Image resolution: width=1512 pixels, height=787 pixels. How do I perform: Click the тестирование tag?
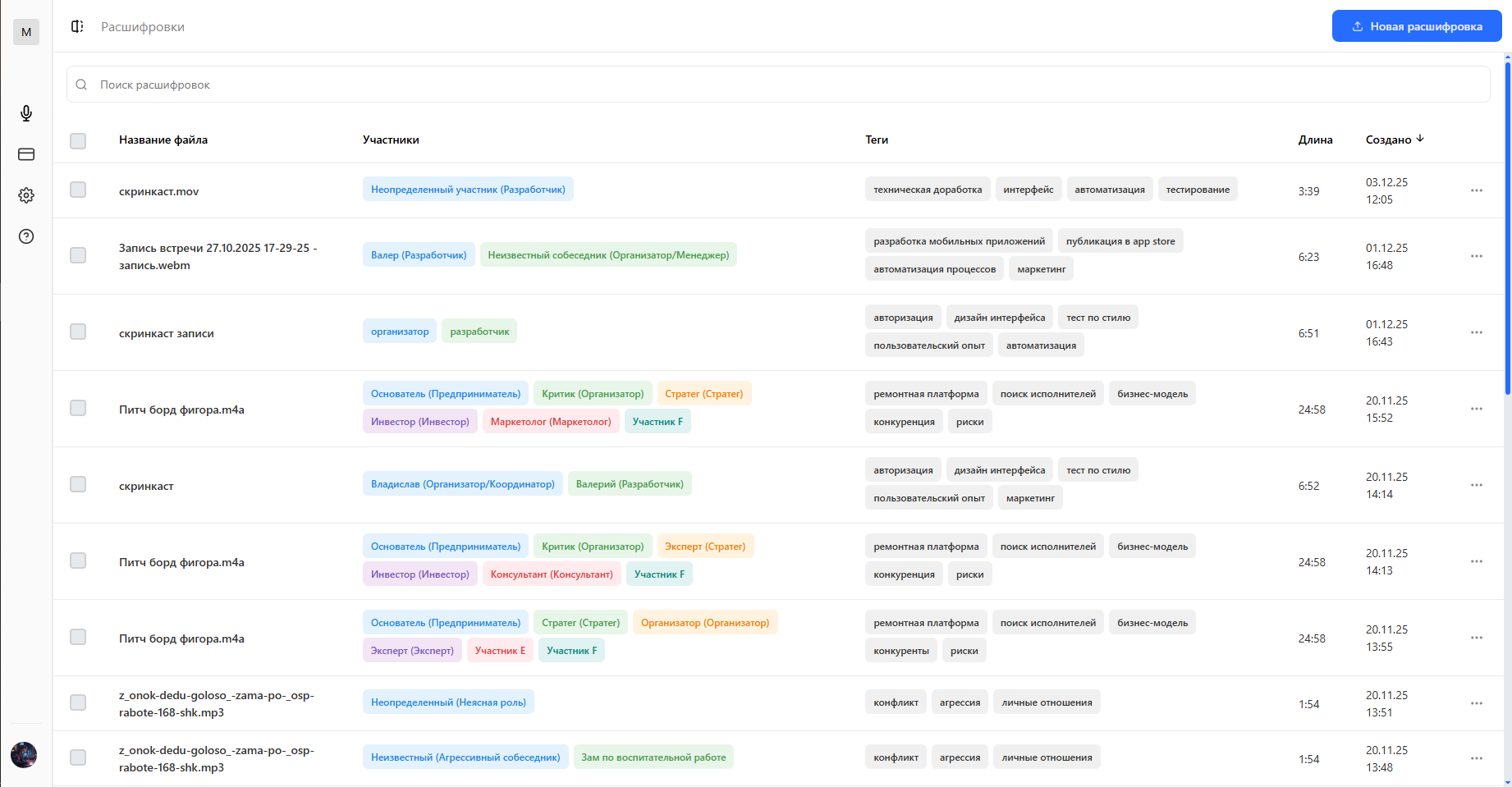pyautogui.click(x=1198, y=190)
